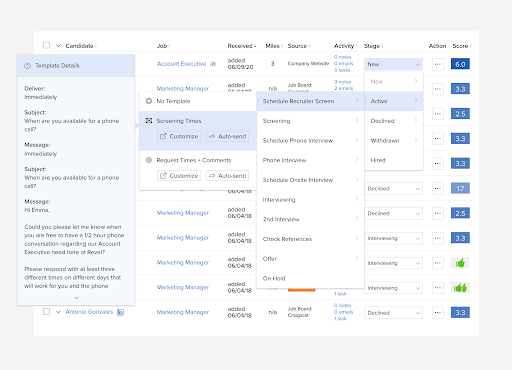This screenshot has height=370, width=512.
Task: Open Declined dropdown in the 1.7 score row
Action: click(393, 188)
